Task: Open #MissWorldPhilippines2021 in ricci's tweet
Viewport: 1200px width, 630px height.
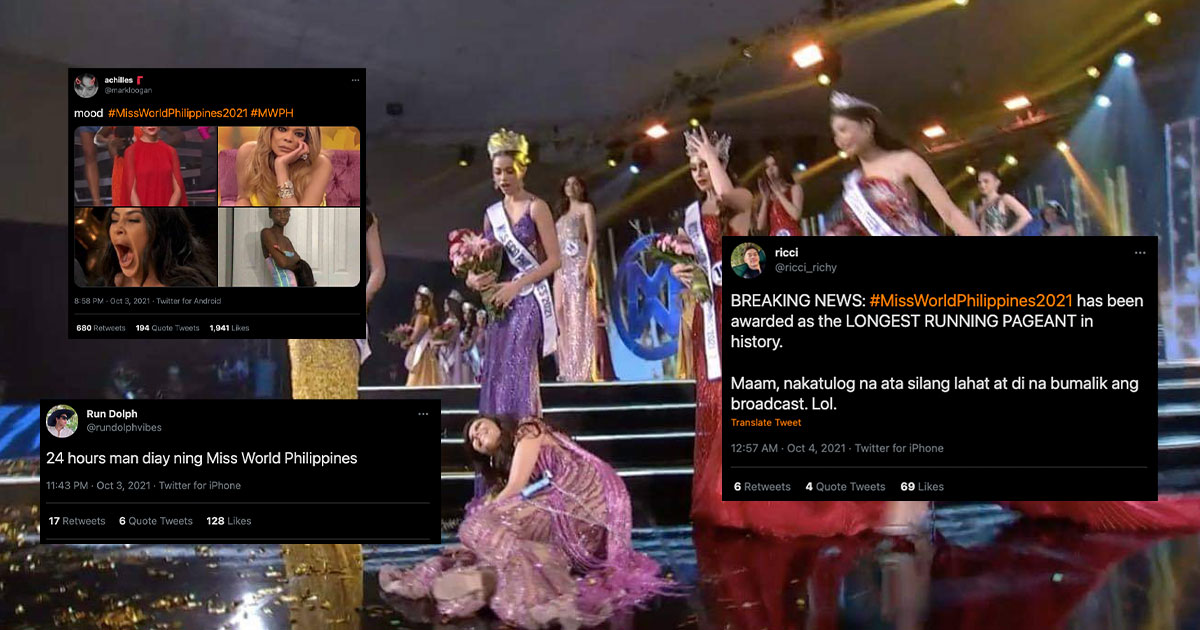Action: (970, 300)
